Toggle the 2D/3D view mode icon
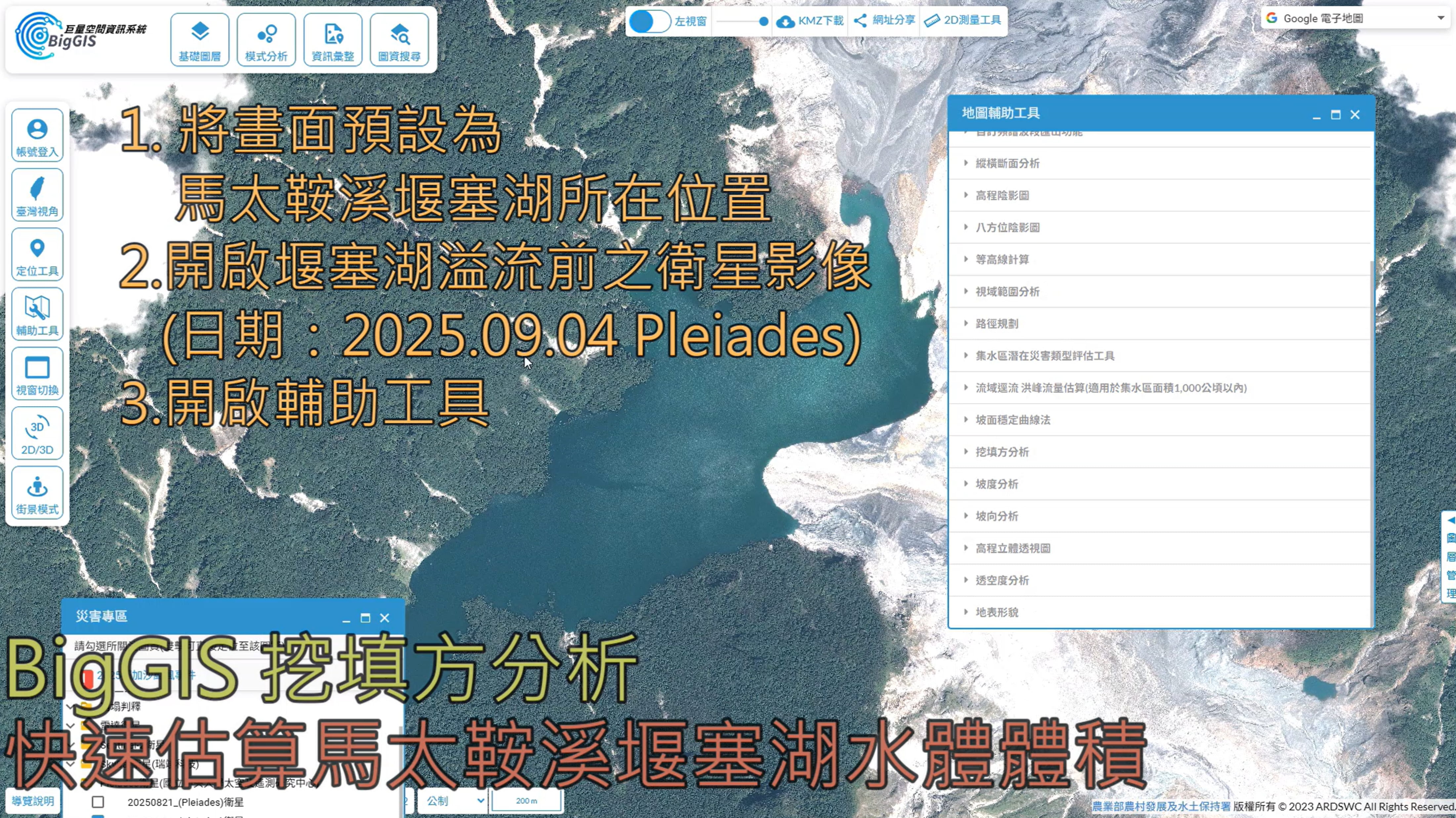 click(x=37, y=434)
